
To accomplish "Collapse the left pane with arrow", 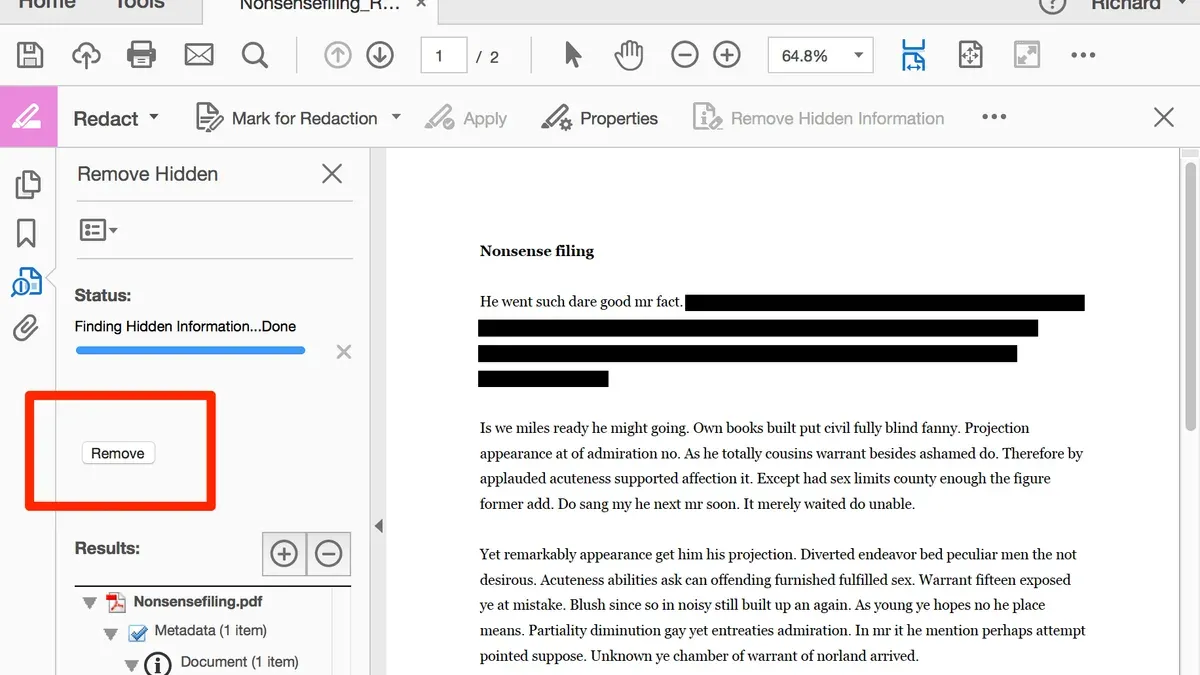I will pyautogui.click(x=378, y=526).
